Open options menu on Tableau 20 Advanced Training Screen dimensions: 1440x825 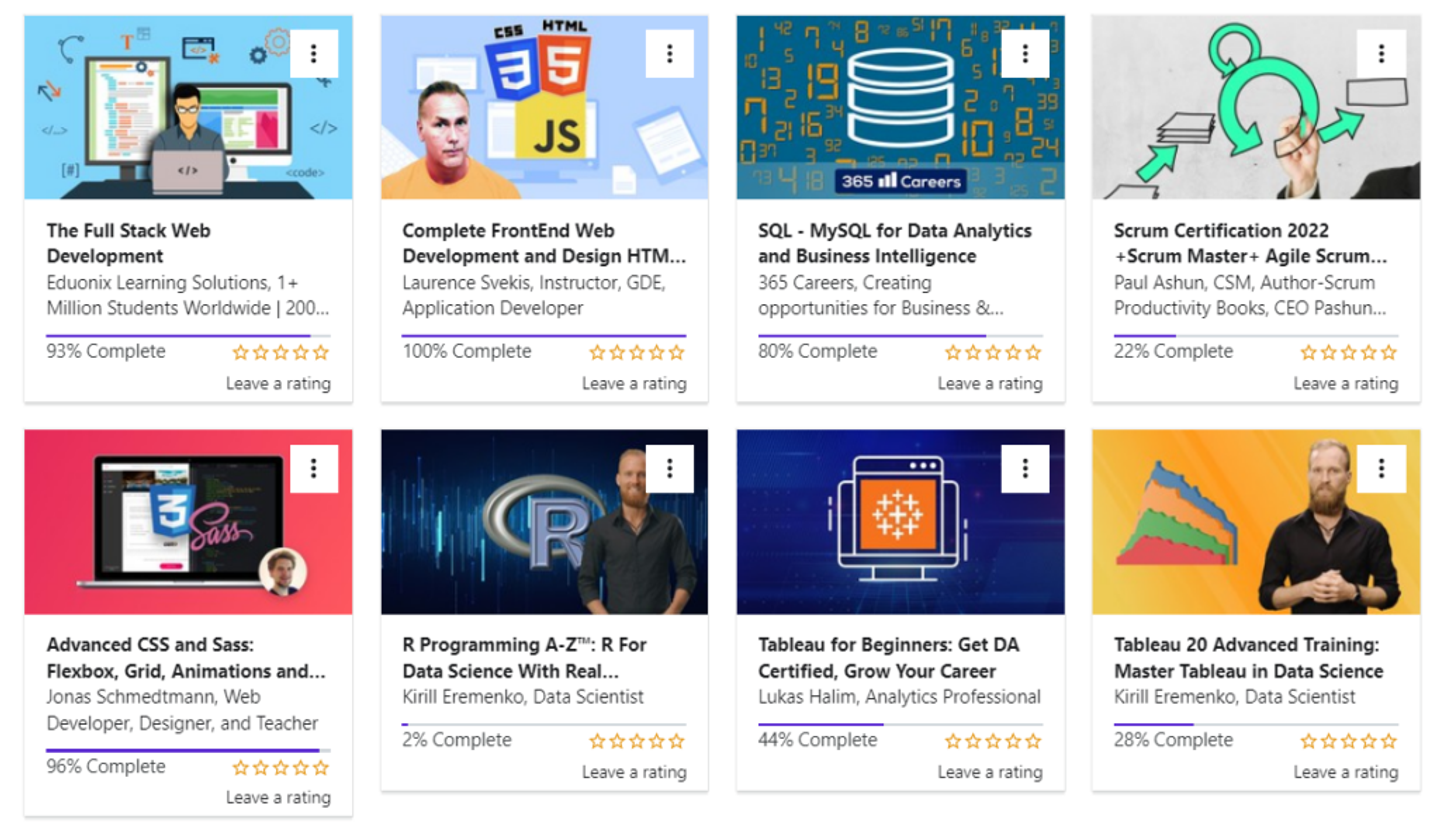(x=1380, y=467)
